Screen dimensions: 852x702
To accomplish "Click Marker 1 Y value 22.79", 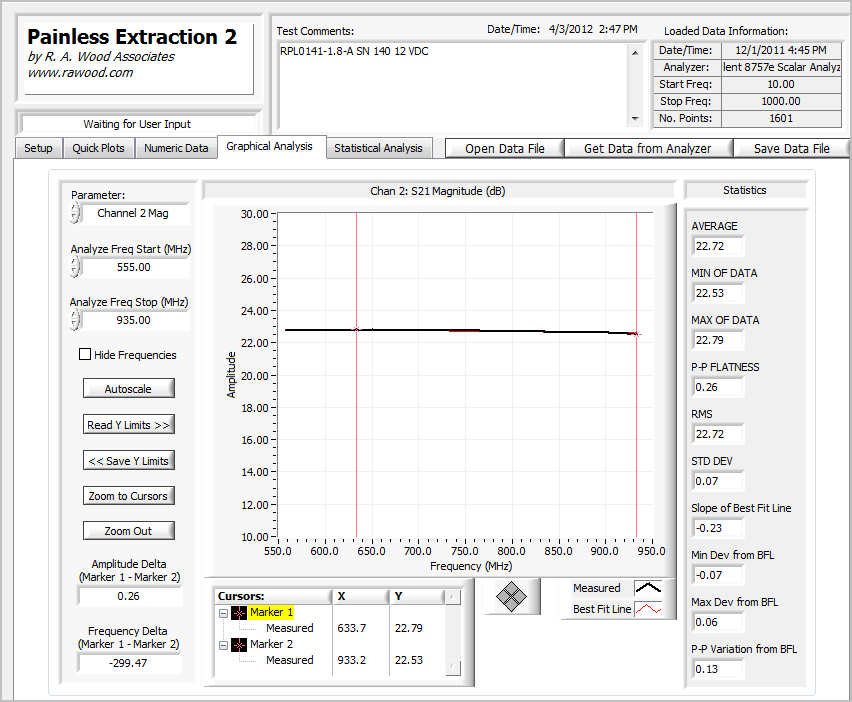I will pyautogui.click(x=409, y=628).
